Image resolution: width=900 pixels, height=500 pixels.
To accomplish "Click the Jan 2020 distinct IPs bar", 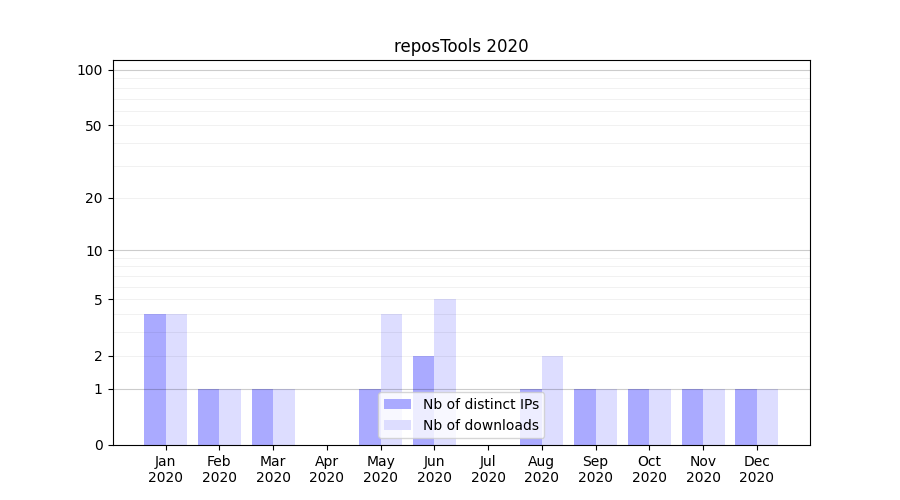I will 155,380.
